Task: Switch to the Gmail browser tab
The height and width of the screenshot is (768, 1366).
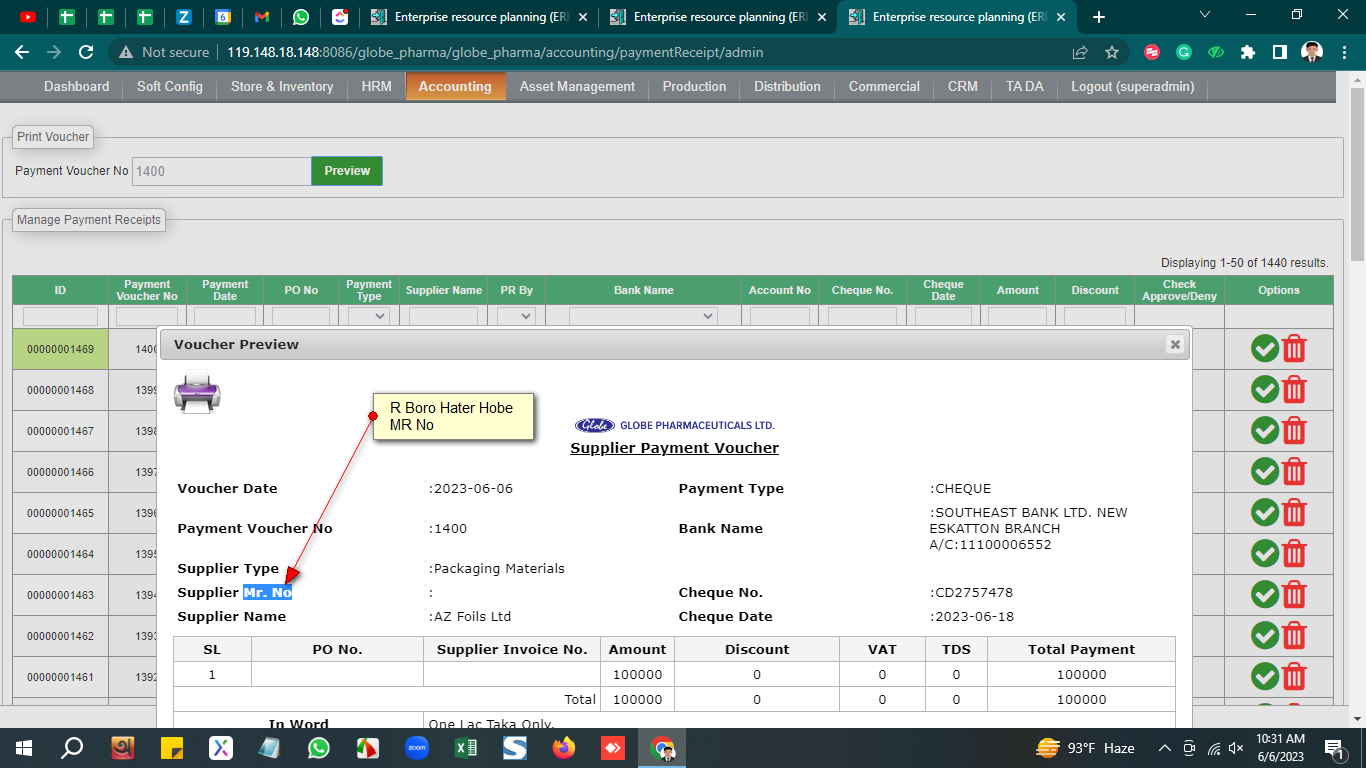Action: coord(262,17)
